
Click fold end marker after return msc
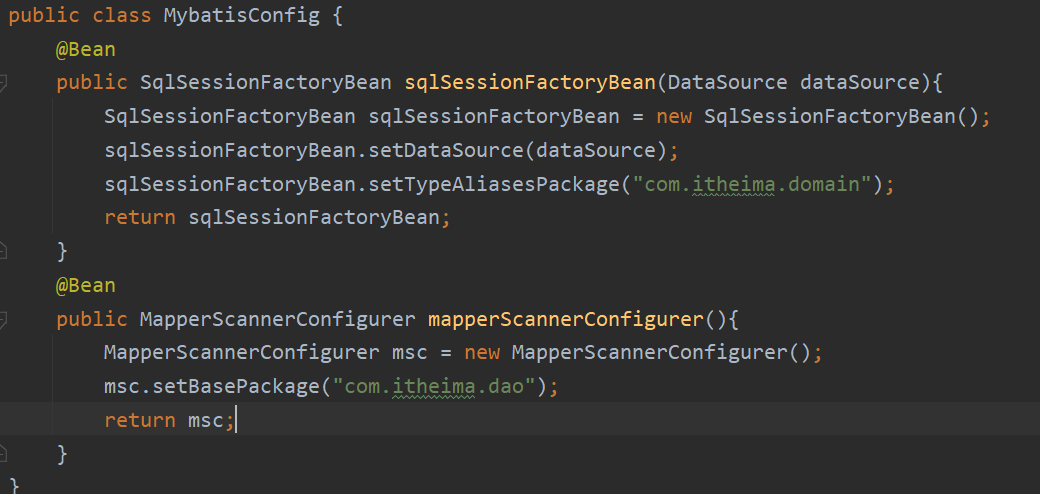pos(3,454)
